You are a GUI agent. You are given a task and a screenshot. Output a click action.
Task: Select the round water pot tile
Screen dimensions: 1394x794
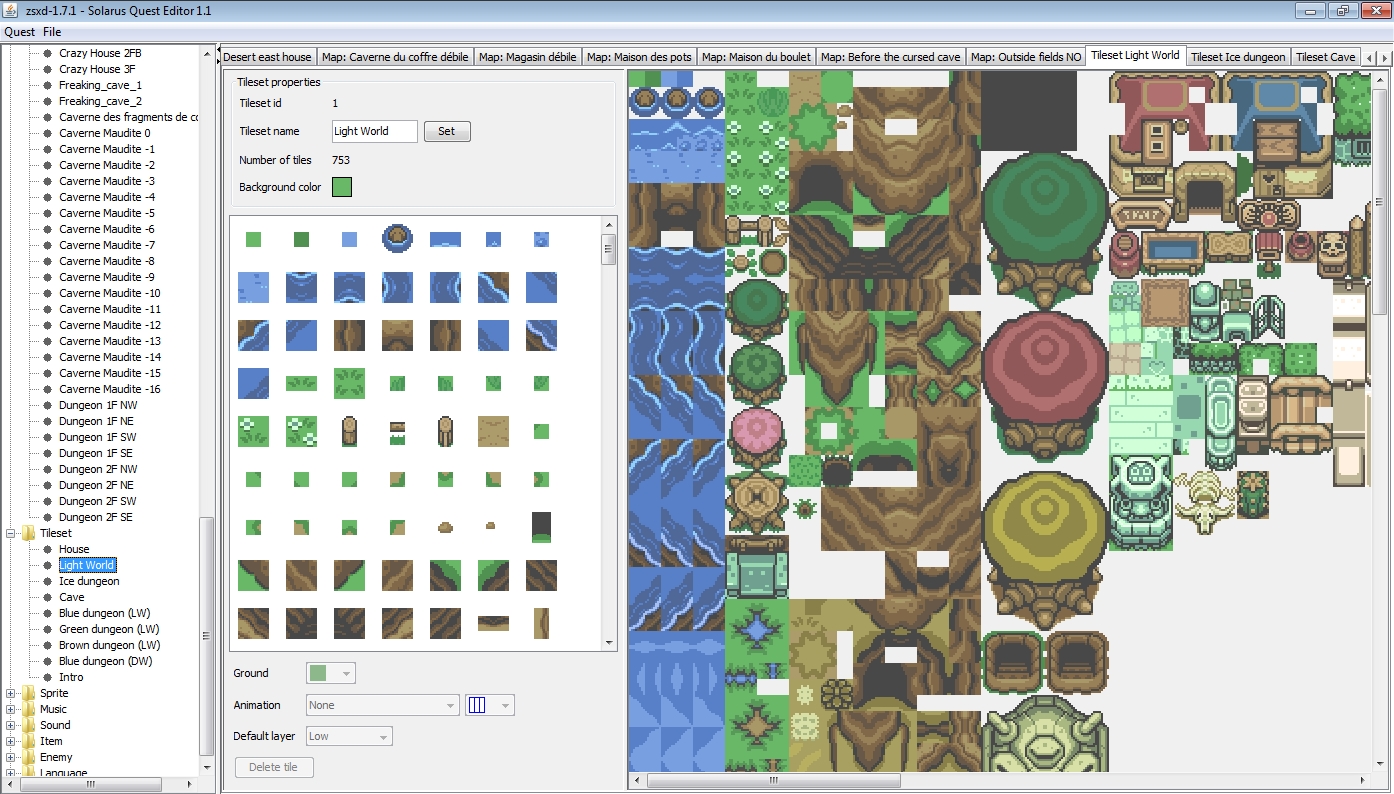(397, 239)
